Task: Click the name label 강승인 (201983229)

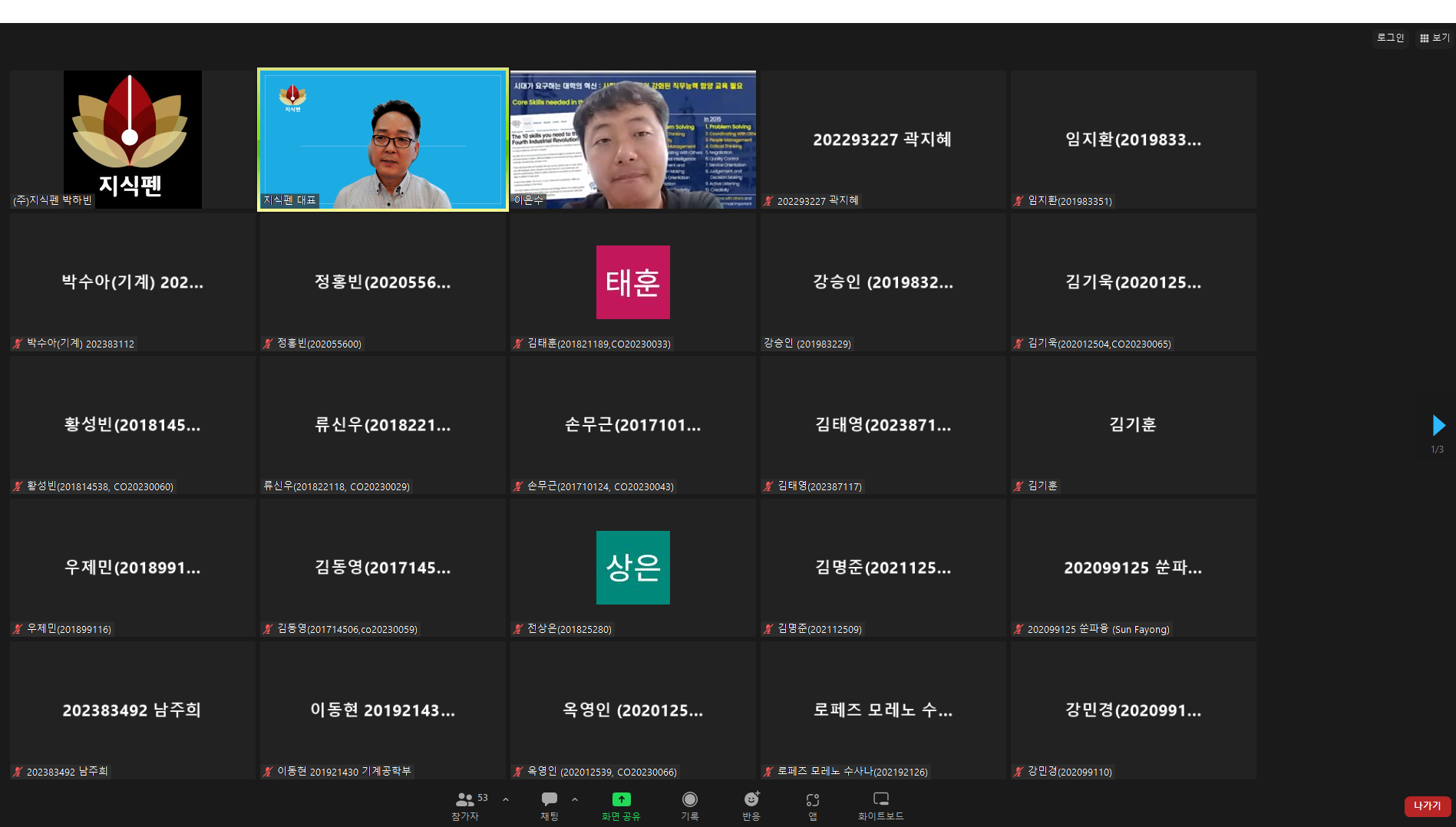Action: 807,344
